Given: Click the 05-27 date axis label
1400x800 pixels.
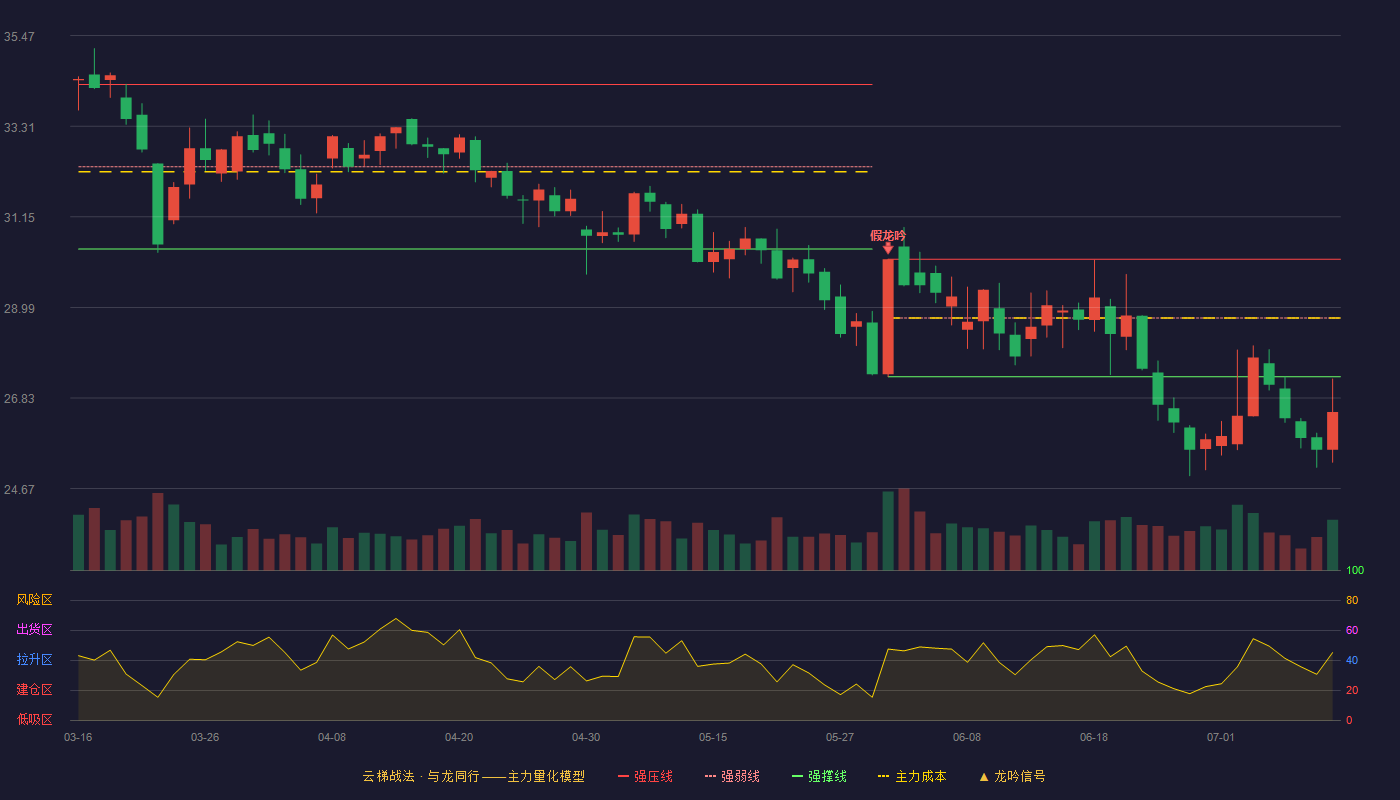Looking at the screenshot, I should [x=840, y=737].
